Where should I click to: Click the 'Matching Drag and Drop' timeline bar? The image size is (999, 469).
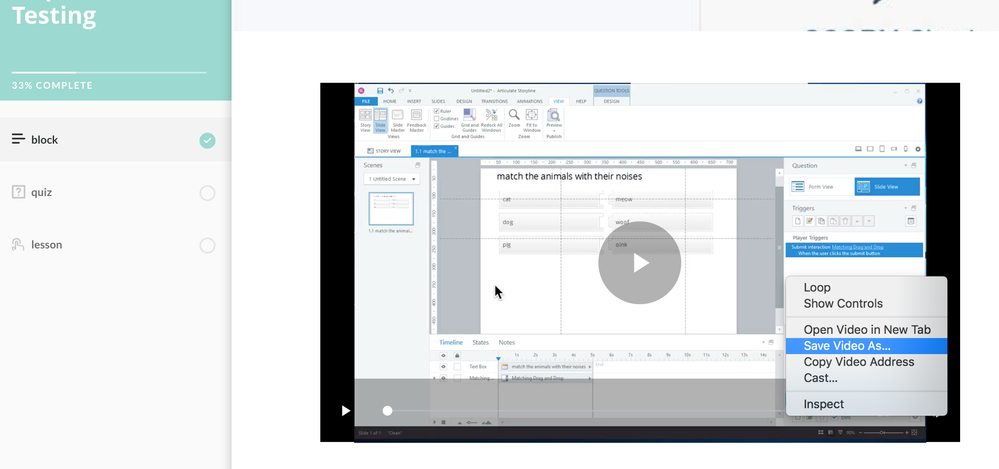[546, 379]
